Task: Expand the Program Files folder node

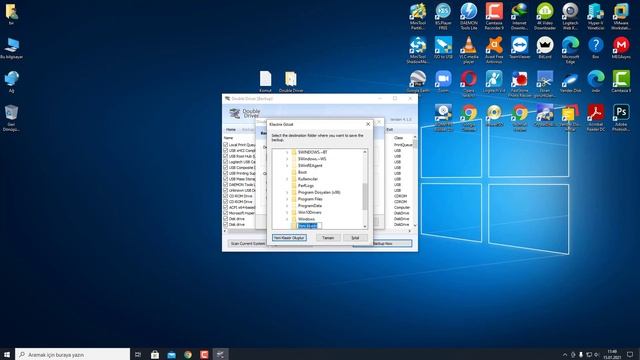Action: pyautogui.click(x=287, y=199)
